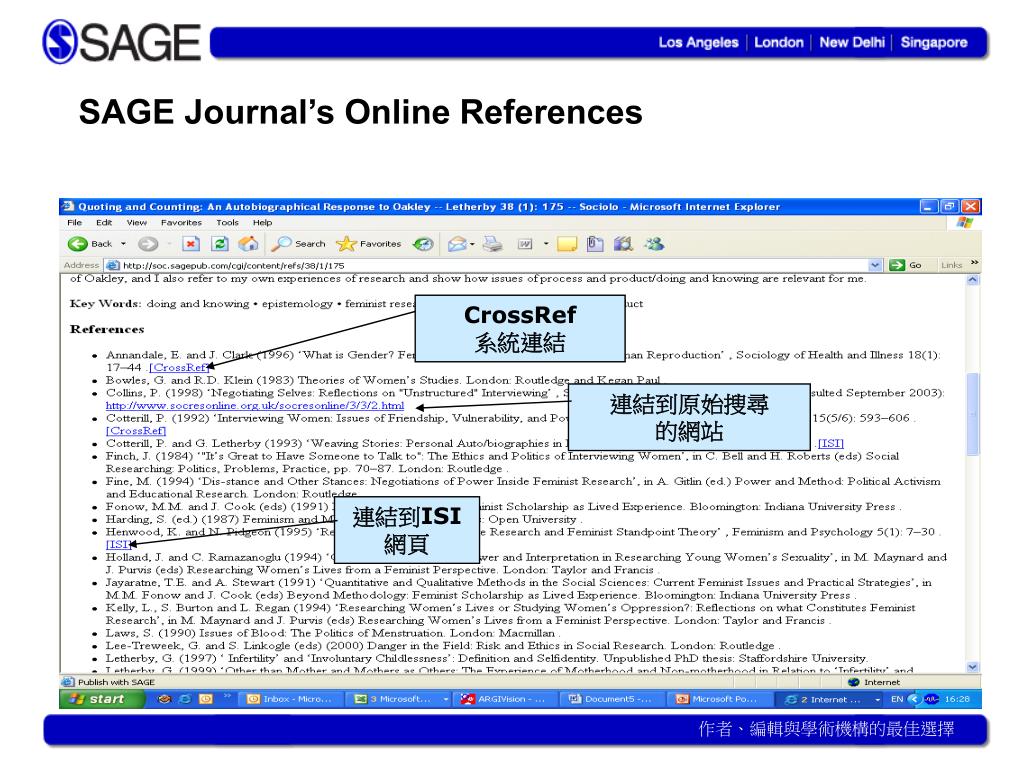Open the Tools menu
This screenshot has width=1024, height=768.
[227, 223]
